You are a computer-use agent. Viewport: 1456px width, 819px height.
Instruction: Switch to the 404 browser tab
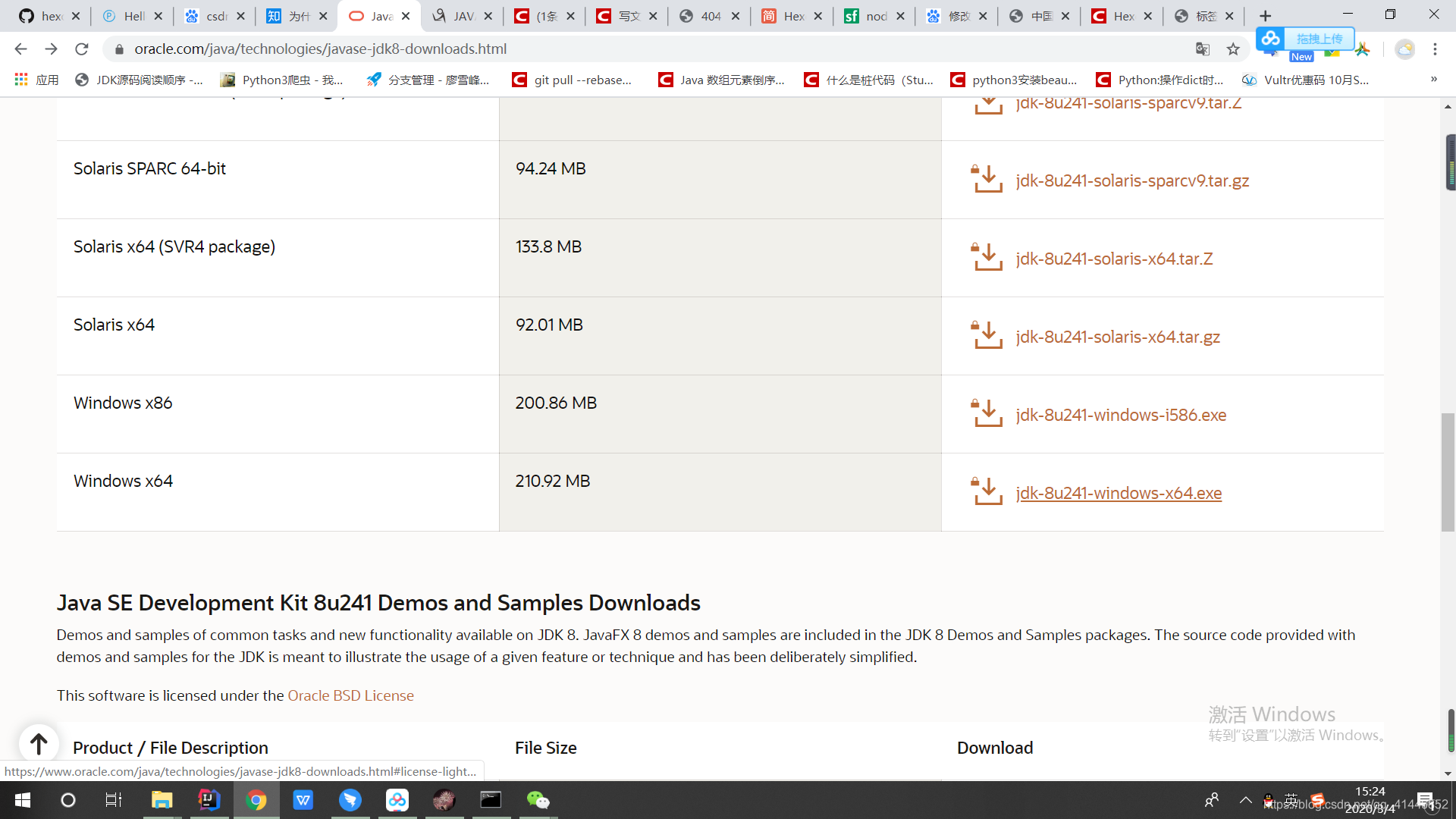(x=708, y=16)
